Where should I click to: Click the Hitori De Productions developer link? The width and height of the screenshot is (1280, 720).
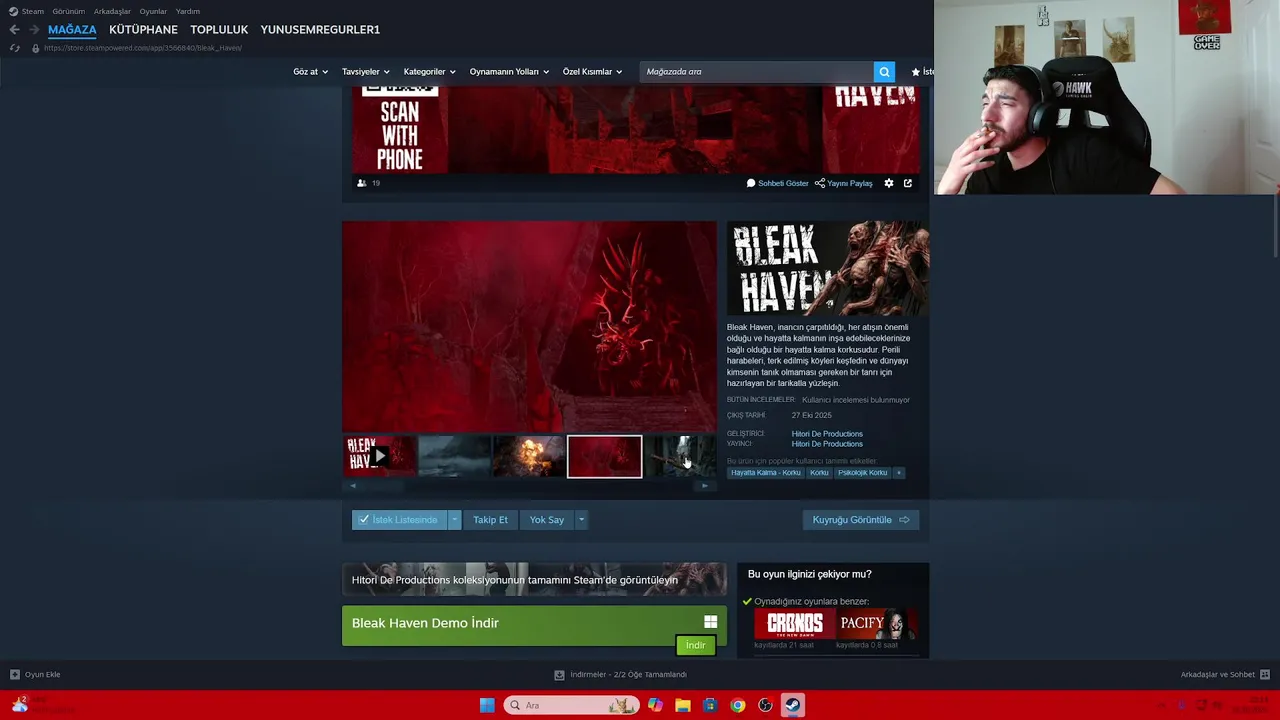tap(827, 434)
